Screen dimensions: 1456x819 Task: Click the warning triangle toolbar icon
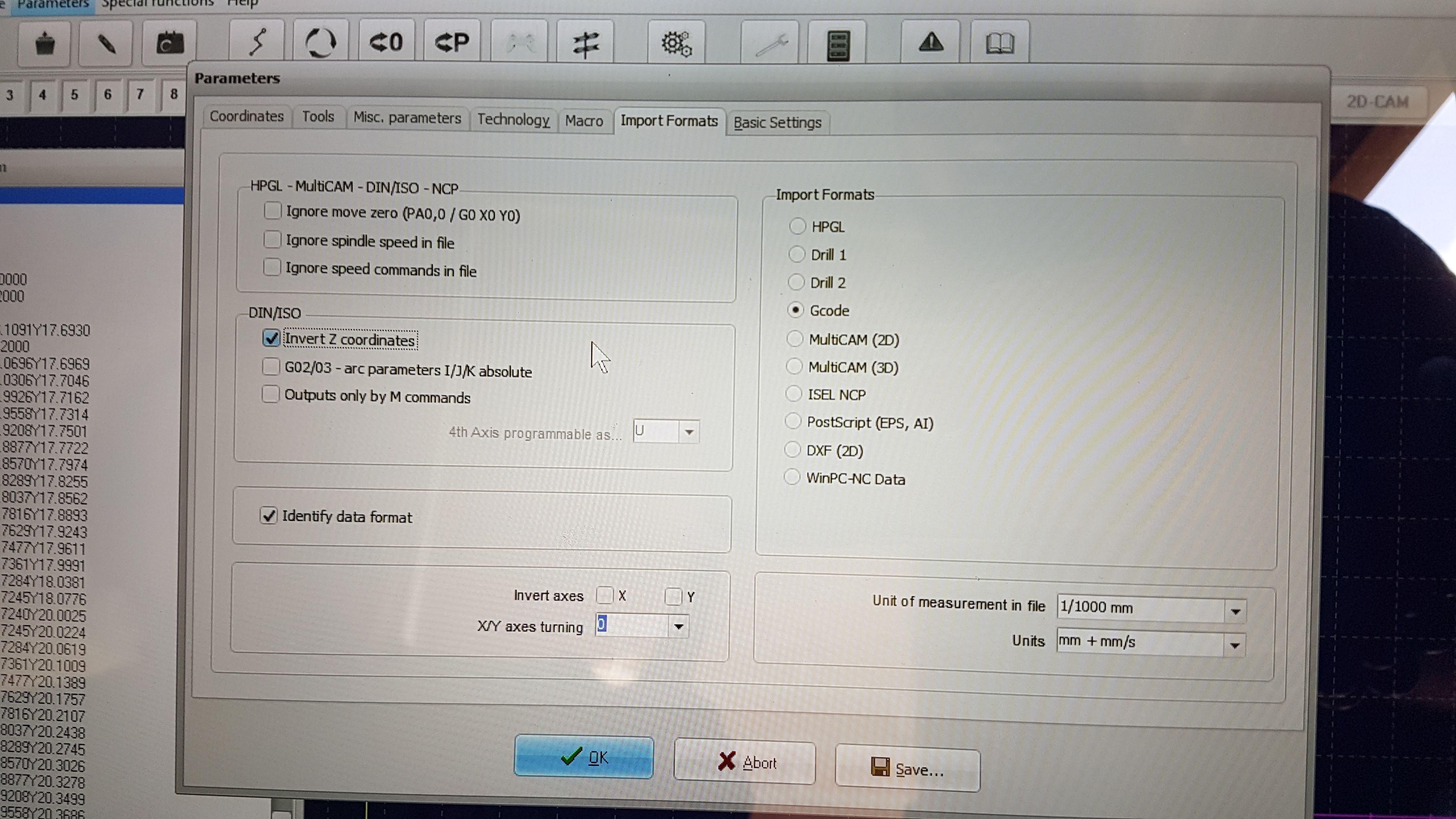pyautogui.click(x=930, y=42)
